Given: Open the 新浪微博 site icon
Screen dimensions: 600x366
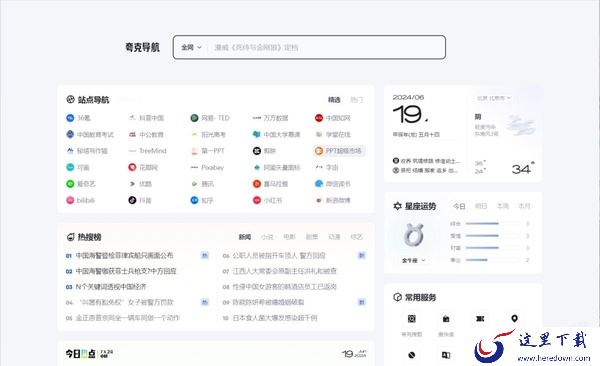Looking at the screenshot, I should (x=319, y=200).
